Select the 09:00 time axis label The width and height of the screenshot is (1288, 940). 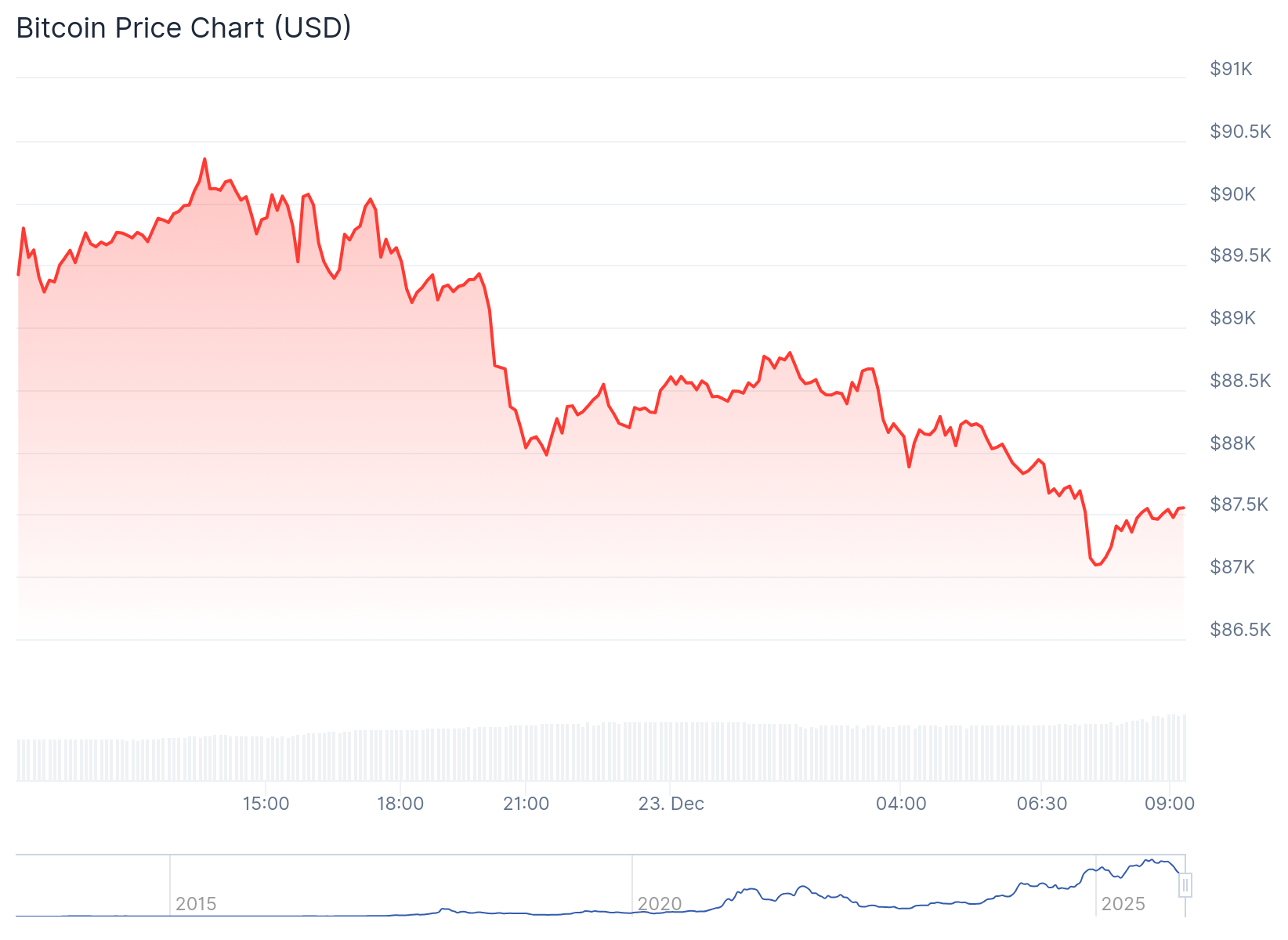(x=1170, y=804)
